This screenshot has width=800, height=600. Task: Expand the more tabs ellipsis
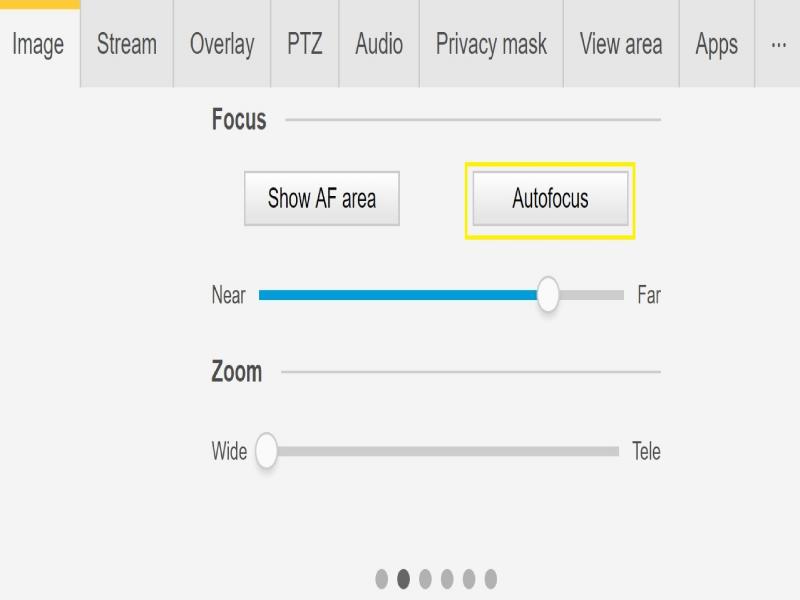pyautogui.click(x=778, y=45)
